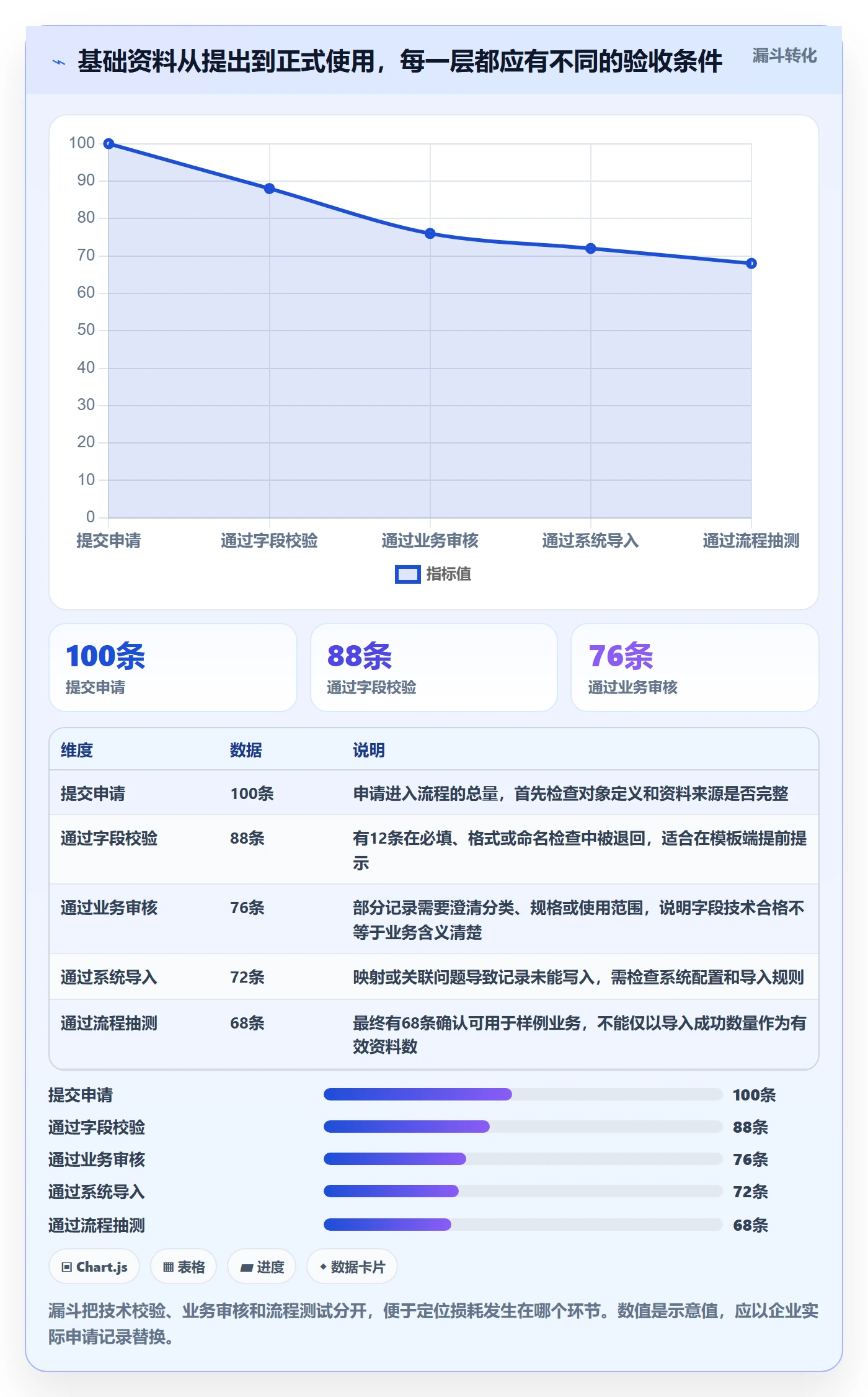Image resolution: width=868 pixels, height=1397 pixels.
Task: Click the chart data point at 通过字段校验
Action: [269, 189]
